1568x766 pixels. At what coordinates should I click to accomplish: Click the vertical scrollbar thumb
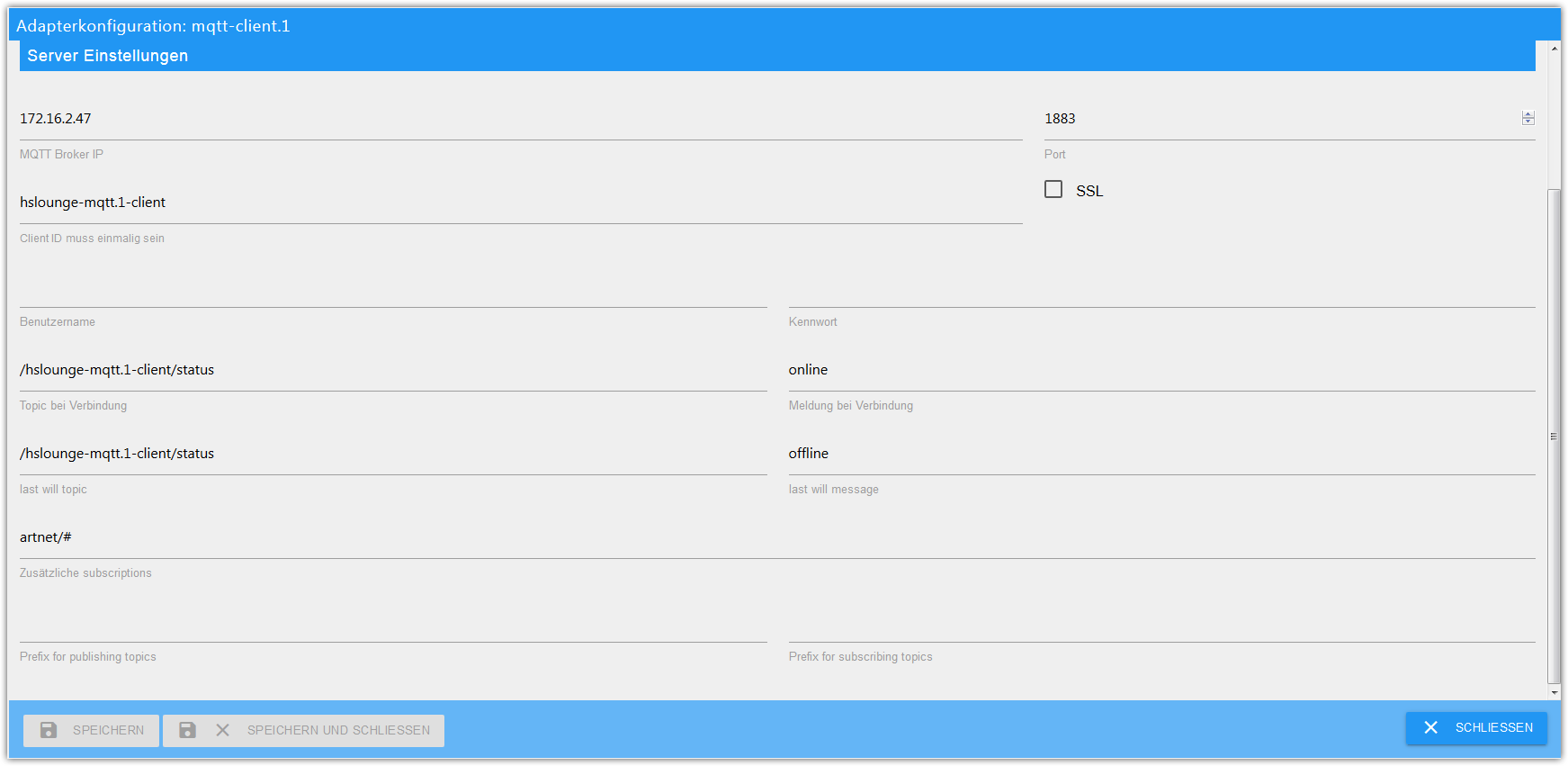pyautogui.click(x=1554, y=437)
